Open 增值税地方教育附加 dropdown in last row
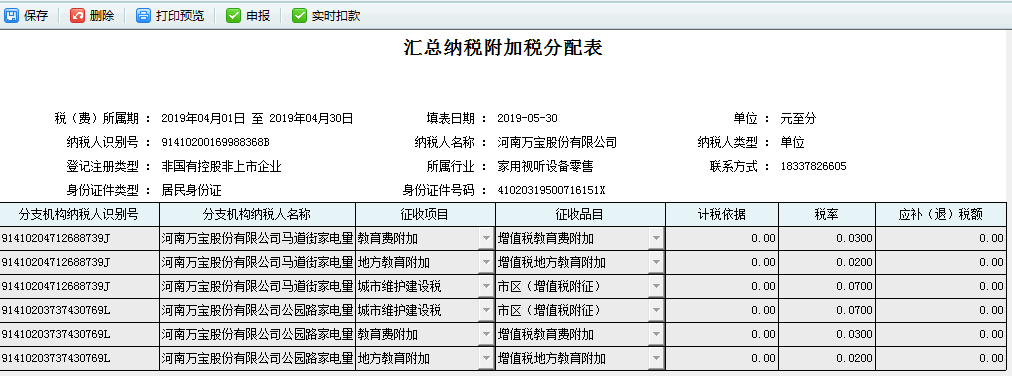This screenshot has height=376, width=1012. [x=656, y=359]
